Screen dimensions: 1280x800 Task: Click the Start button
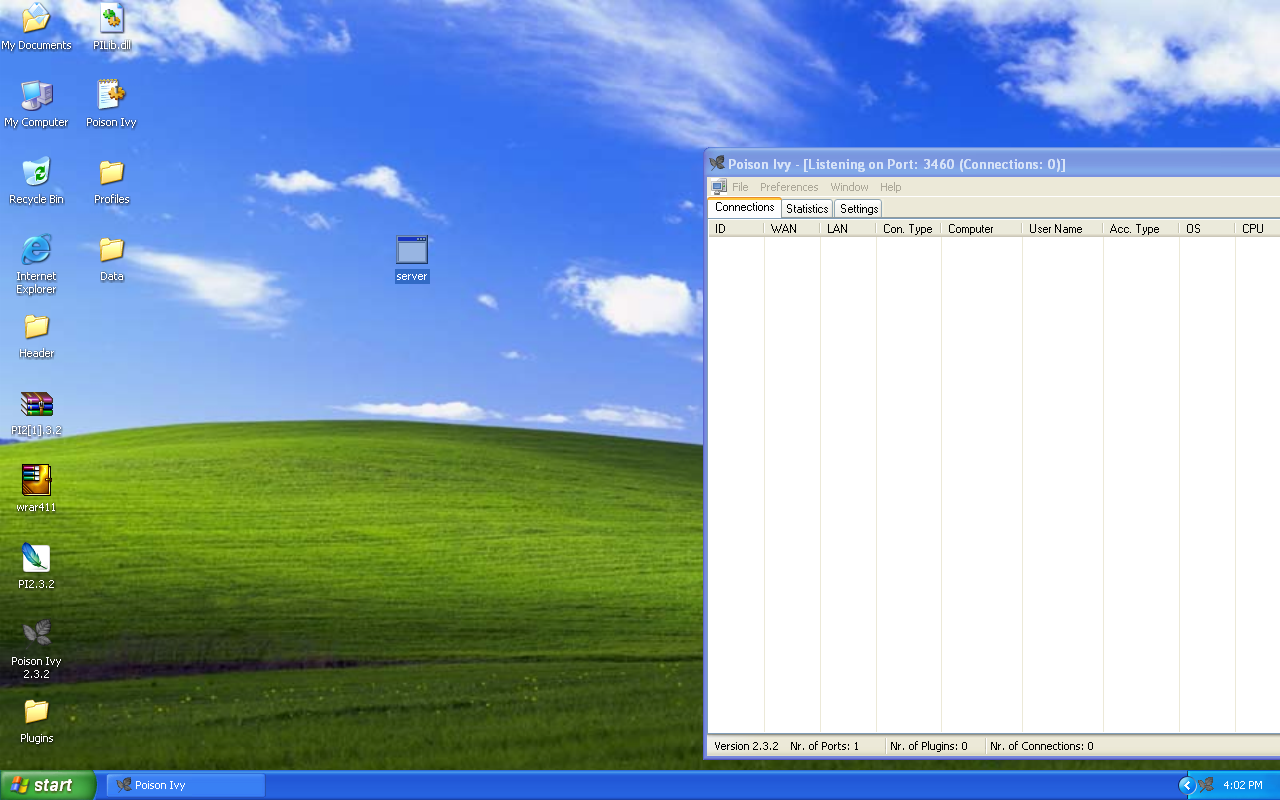pos(45,784)
